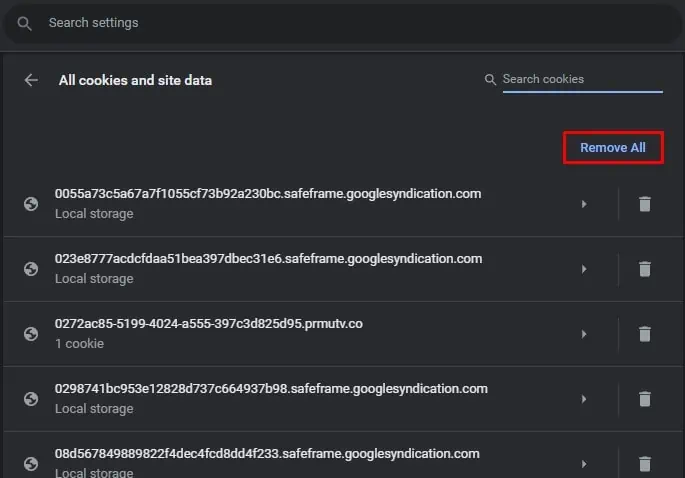Click the Search cookies magnifier icon
Viewport: 685px width, 478px height.
490,80
